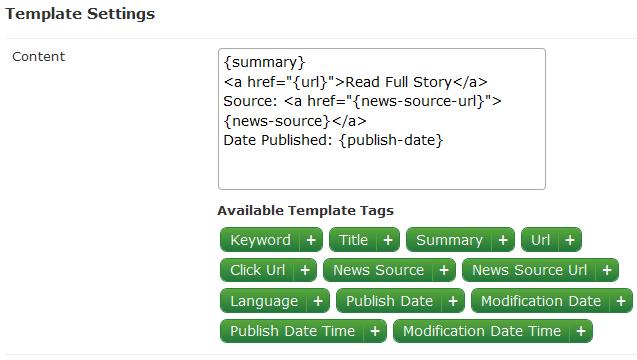Insert Modification Date Time via plus icon
Viewport: 637px width, 360px height.
click(581, 331)
